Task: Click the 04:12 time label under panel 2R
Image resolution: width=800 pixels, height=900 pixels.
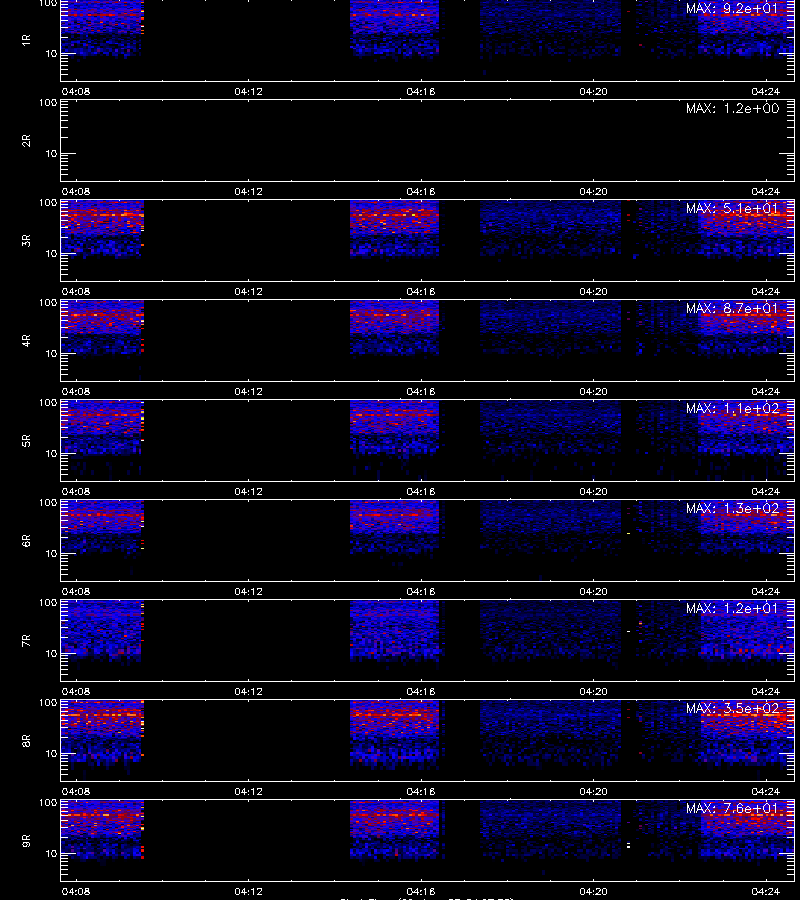Action: click(x=248, y=191)
